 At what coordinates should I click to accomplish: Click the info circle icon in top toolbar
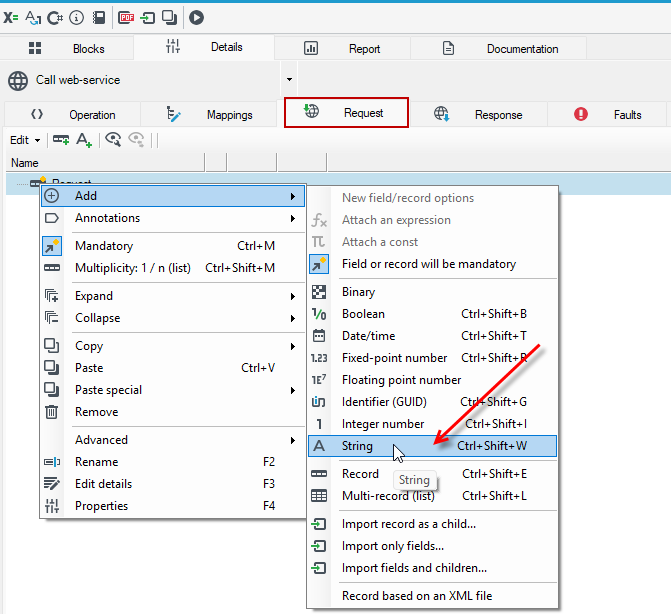click(x=77, y=18)
